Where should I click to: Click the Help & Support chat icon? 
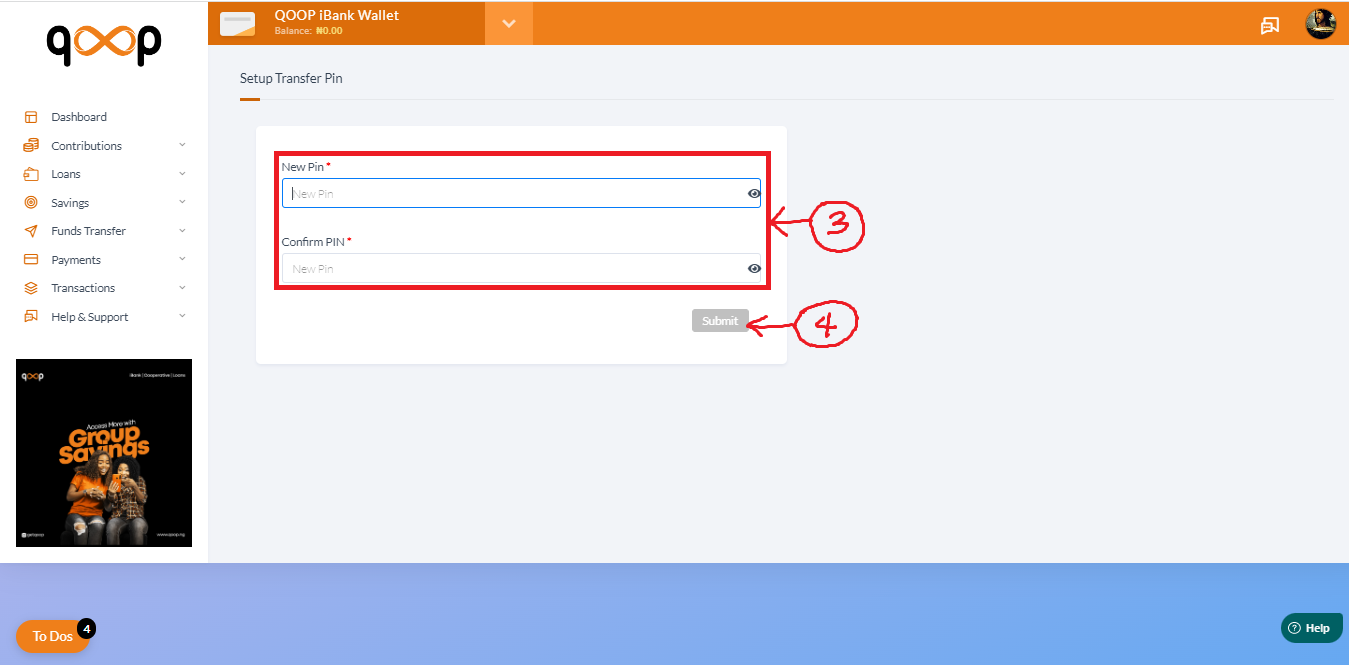point(31,317)
